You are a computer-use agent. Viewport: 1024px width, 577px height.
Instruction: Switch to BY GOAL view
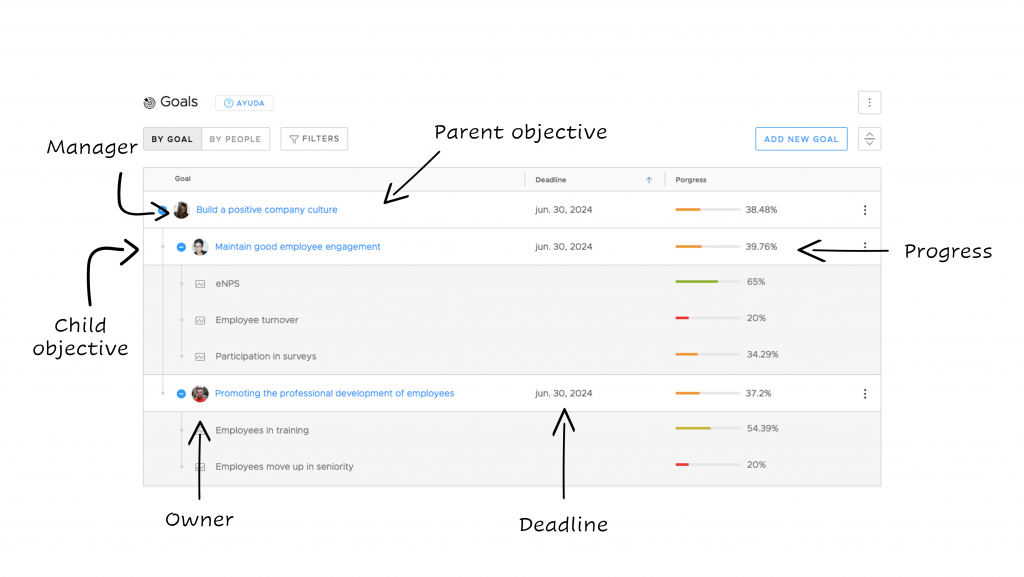172,139
